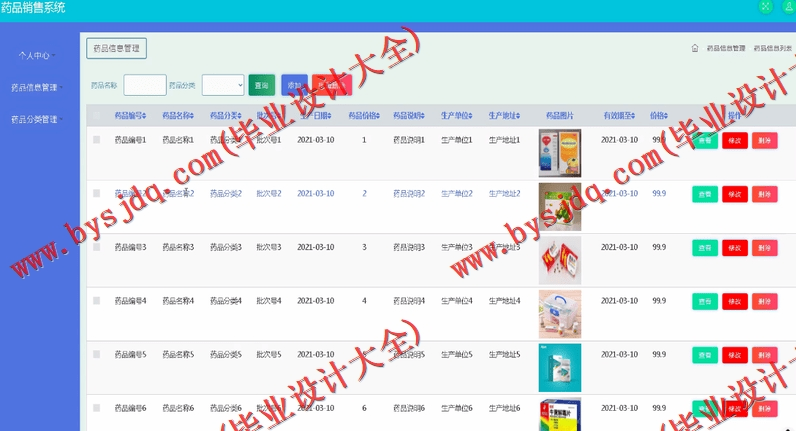The width and height of the screenshot is (796, 431).
Task: Edit the 药品编号5 row
Action: [735, 355]
